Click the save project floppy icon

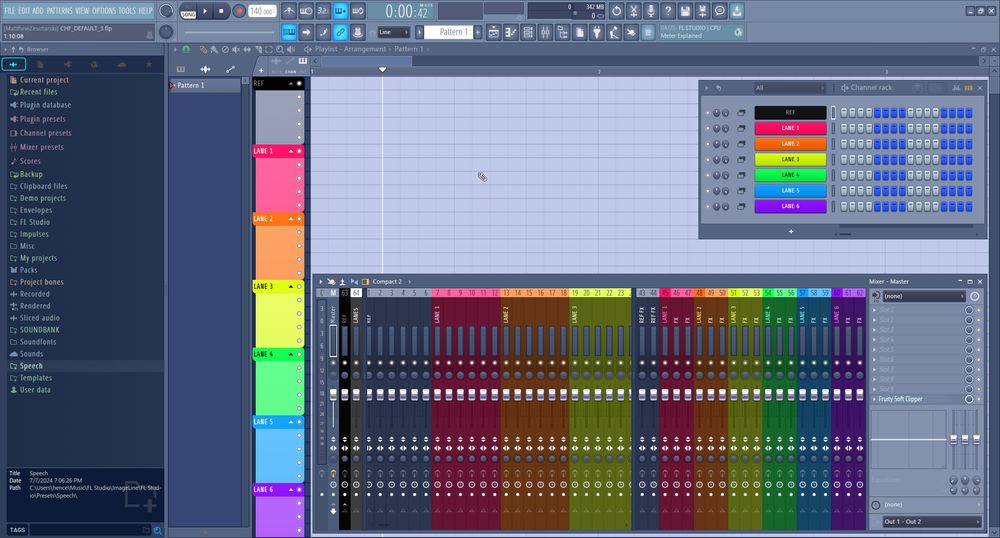(x=685, y=11)
